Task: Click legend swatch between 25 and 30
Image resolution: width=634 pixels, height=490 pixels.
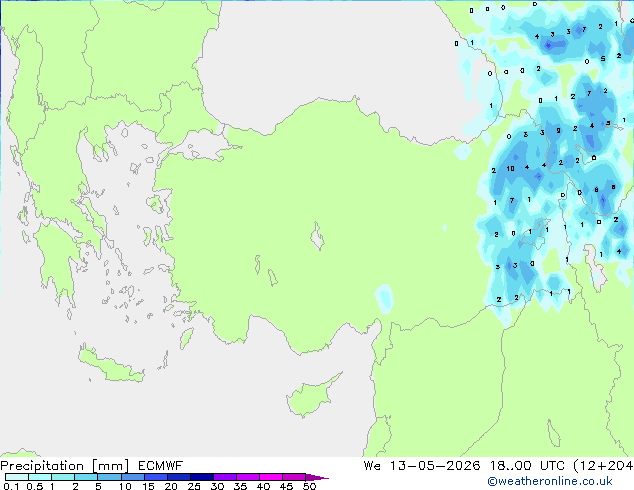Action: [201, 477]
